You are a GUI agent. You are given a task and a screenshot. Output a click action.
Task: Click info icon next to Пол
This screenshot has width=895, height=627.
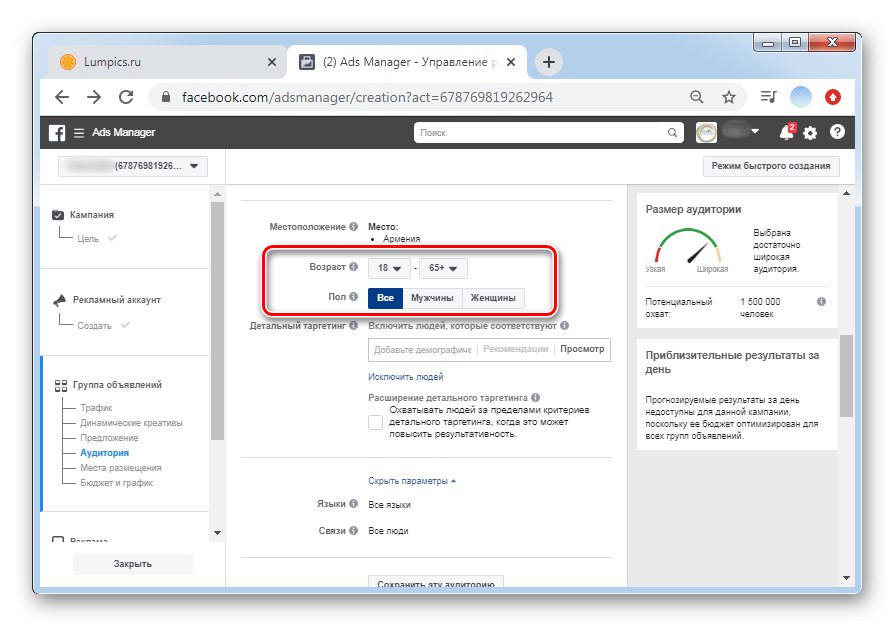(x=353, y=296)
